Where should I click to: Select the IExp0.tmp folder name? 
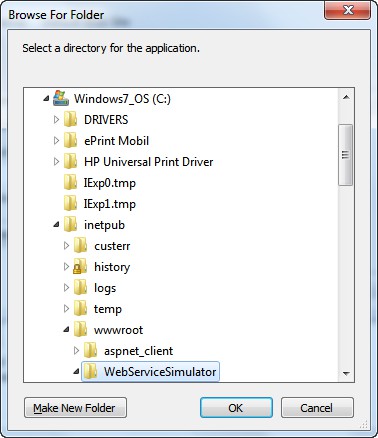point(110,183)
